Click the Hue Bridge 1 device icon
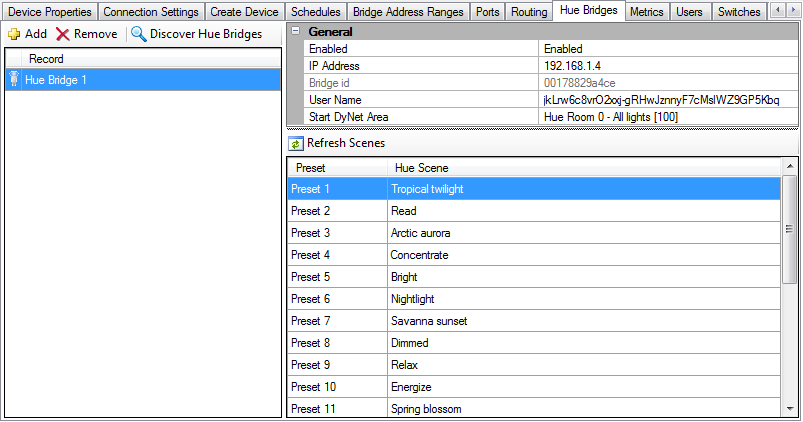The height and width of the screenshot is (422, 803). pyautogui.click(x=14, y=80)
